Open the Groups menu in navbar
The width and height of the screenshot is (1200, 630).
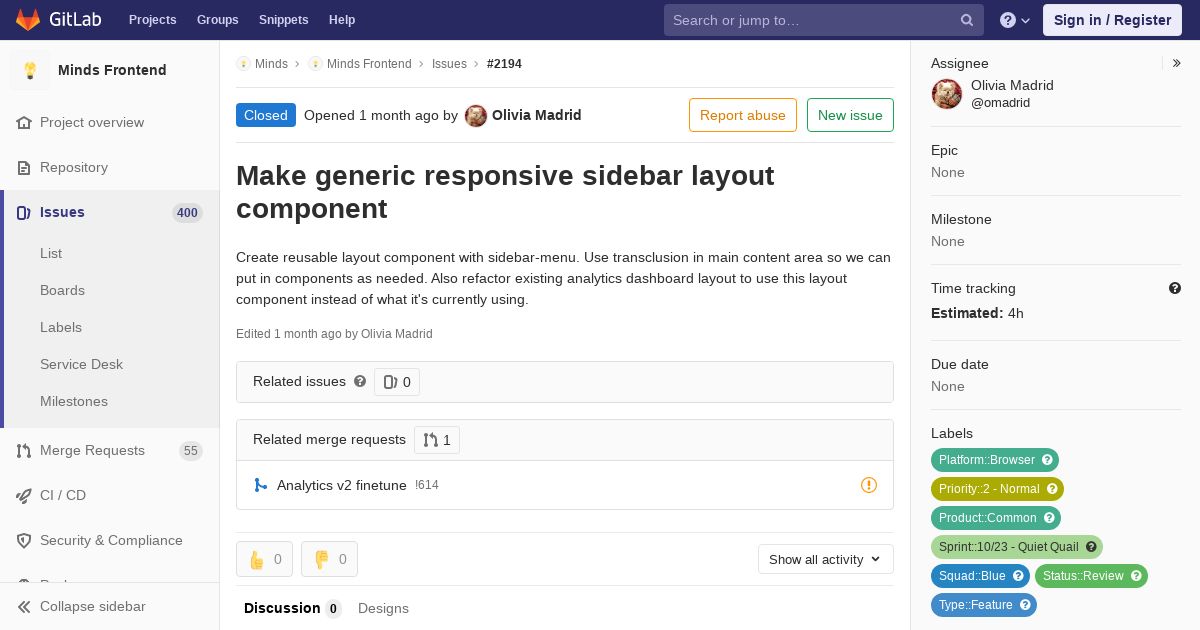click(x=217, y=20)
